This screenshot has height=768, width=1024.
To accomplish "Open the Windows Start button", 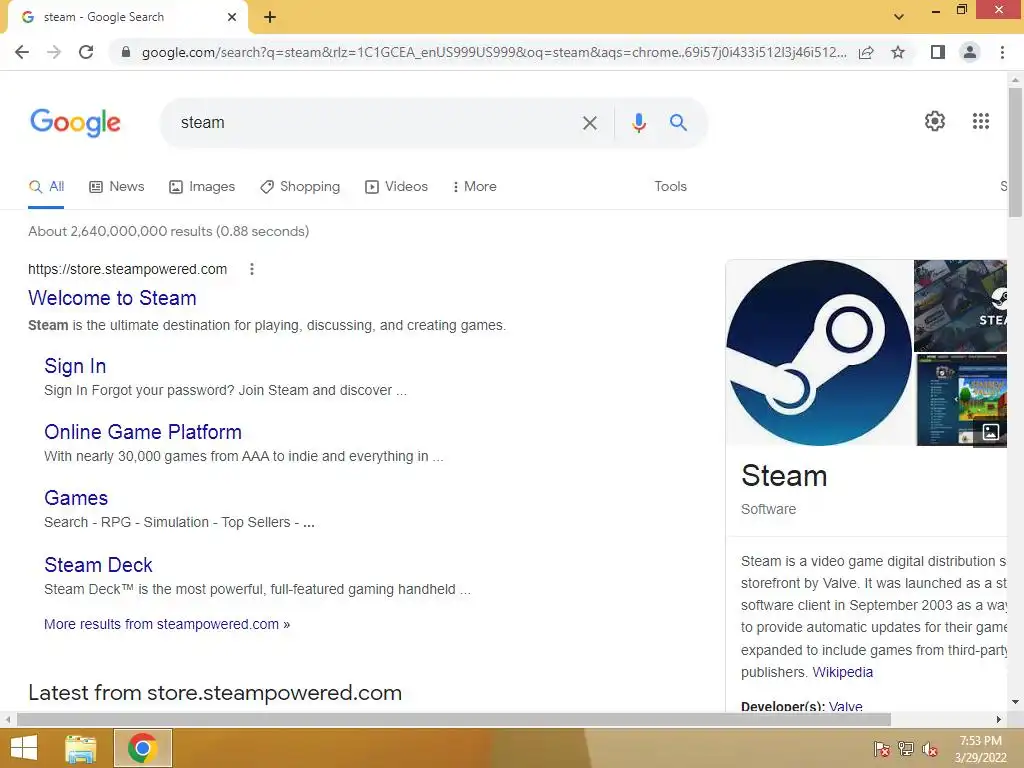I will click(x=24, y=748).
